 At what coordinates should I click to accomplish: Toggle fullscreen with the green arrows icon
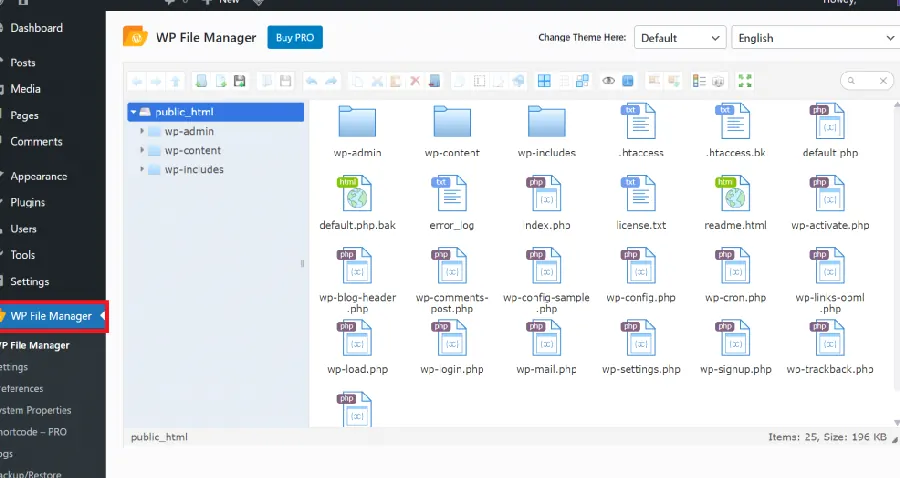pyautogui.click(x=745, y=81)
